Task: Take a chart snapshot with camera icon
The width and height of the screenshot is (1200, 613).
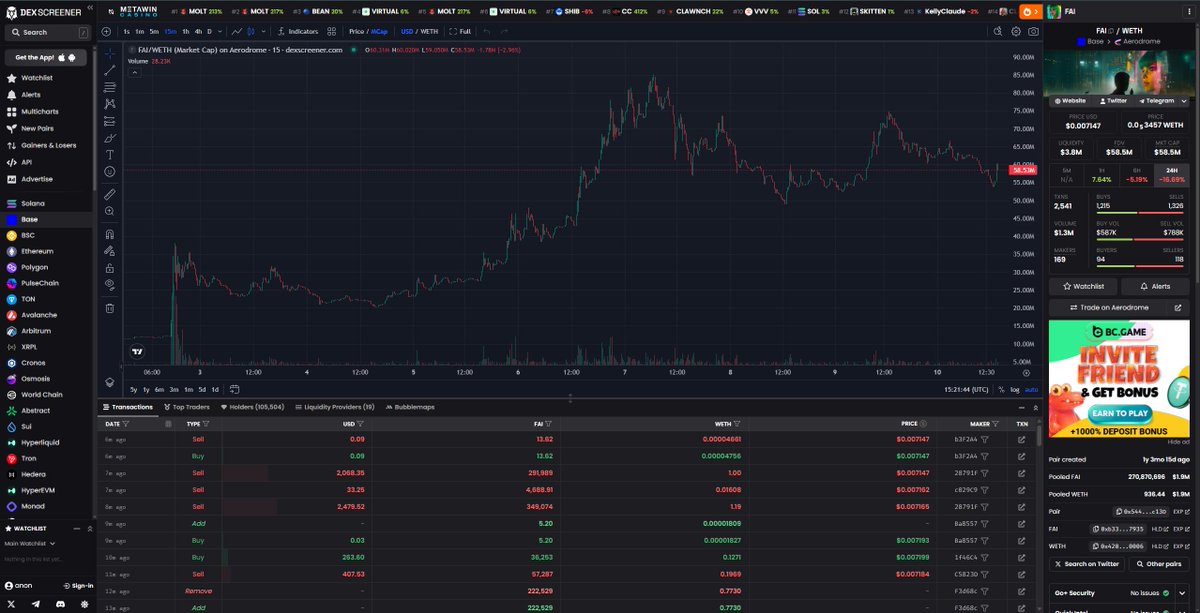Action: click(x=1033, y=31)
